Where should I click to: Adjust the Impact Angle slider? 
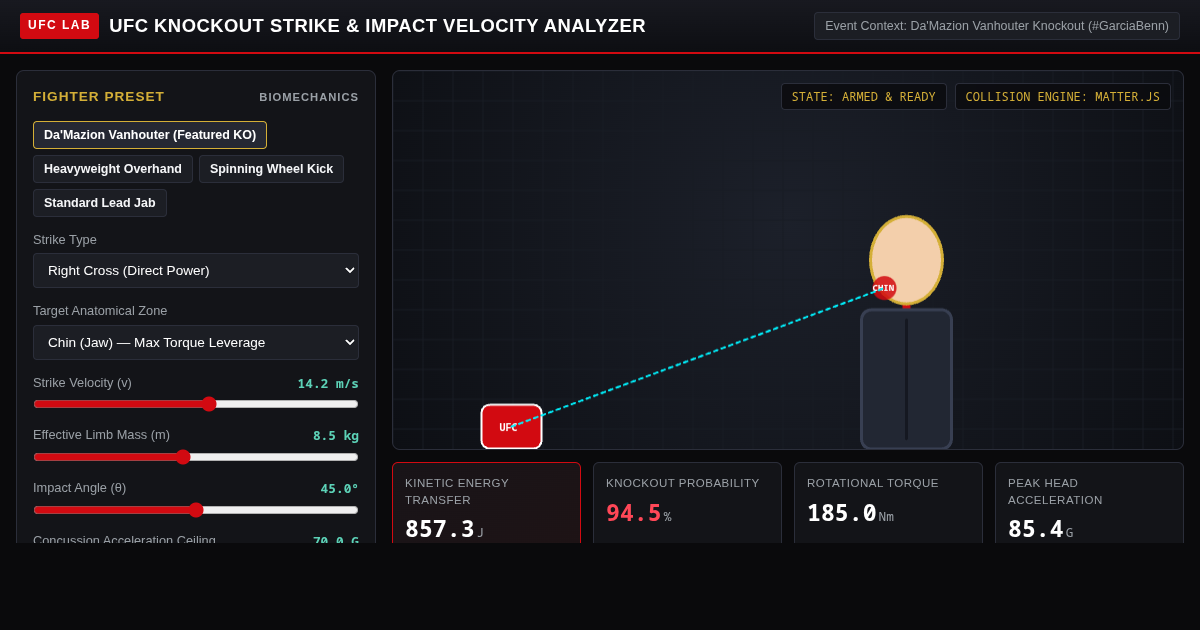click(196, 510)
